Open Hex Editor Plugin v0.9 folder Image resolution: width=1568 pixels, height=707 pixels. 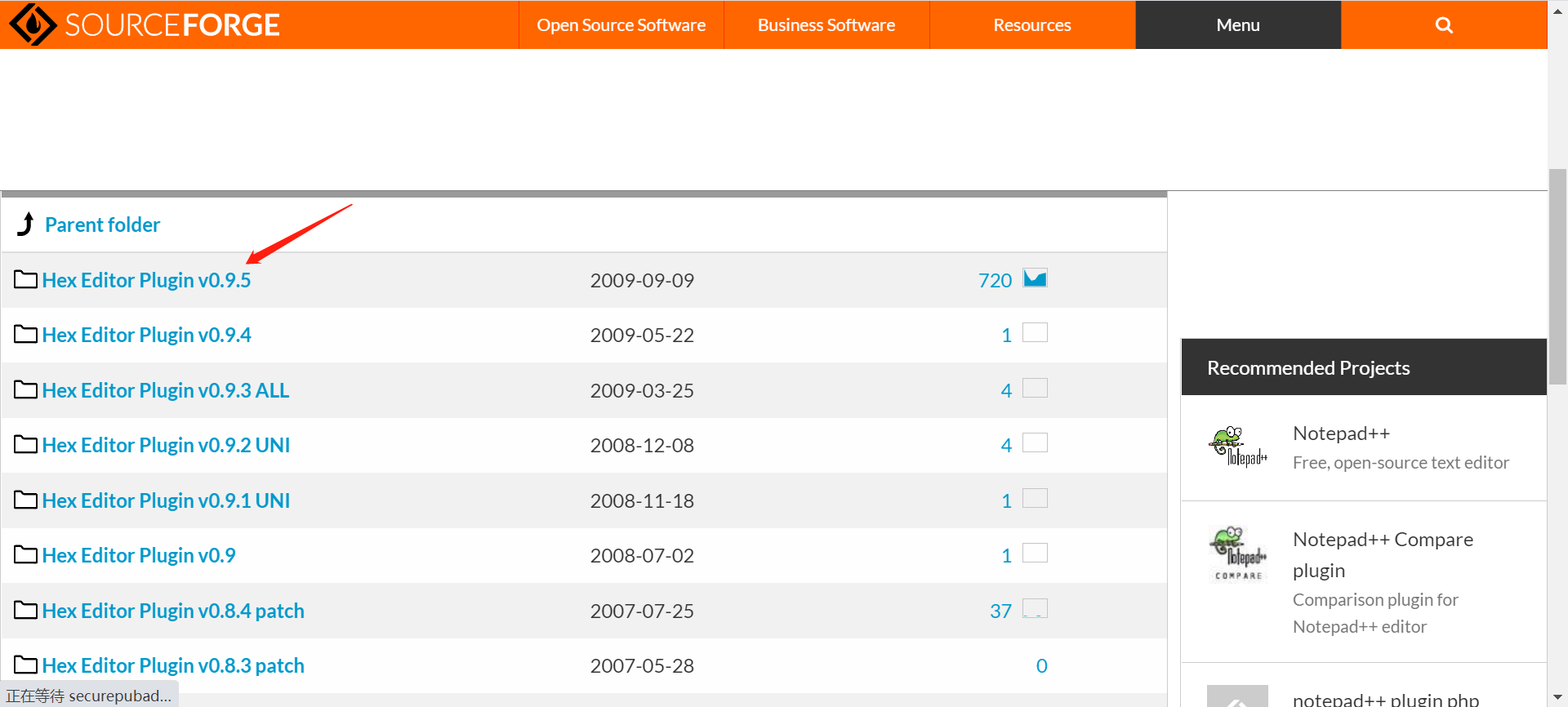pyautogui.click(x=139, y=555)
